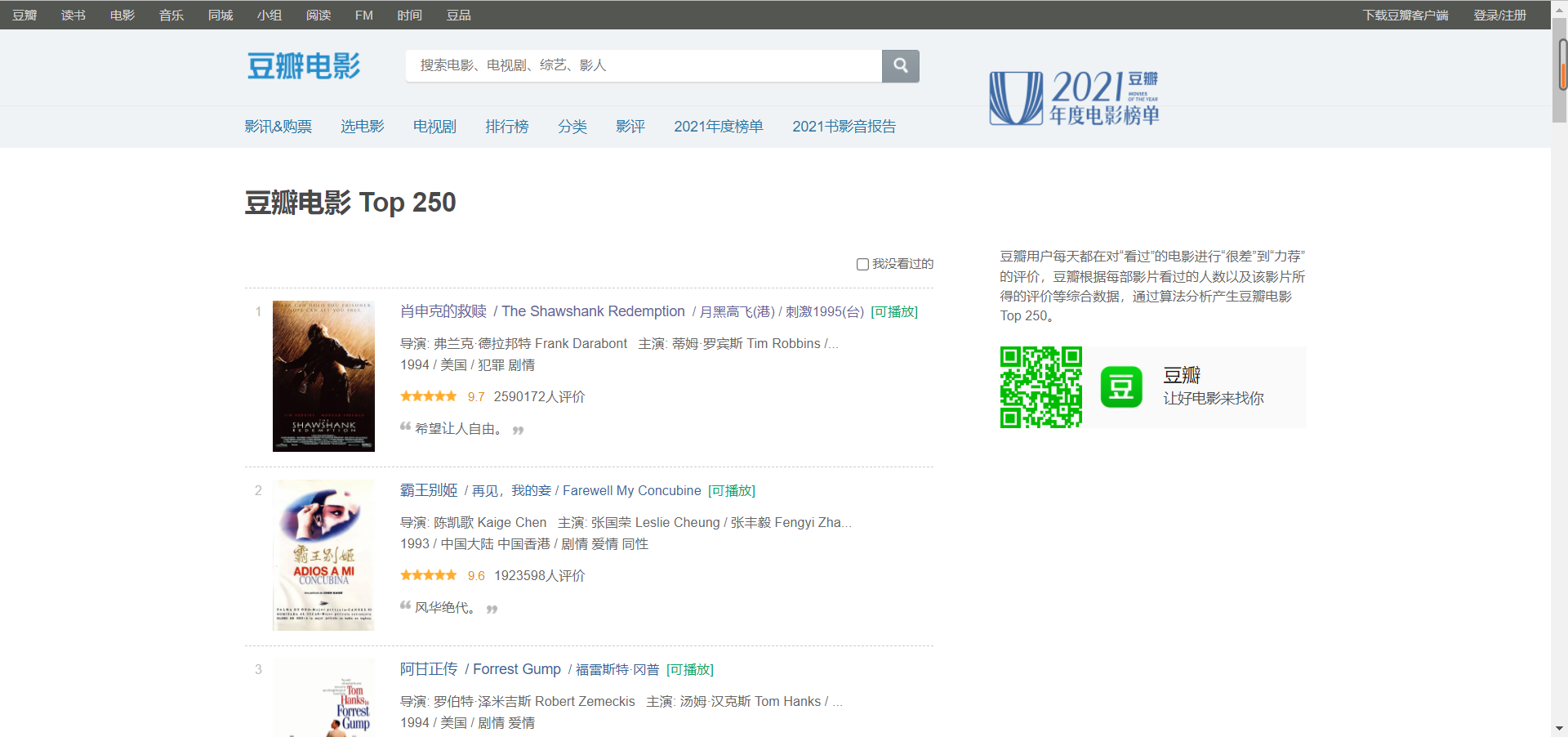Open 豆品 in the top bar
The image size is (1568, 737).
[x=459, y=16]
